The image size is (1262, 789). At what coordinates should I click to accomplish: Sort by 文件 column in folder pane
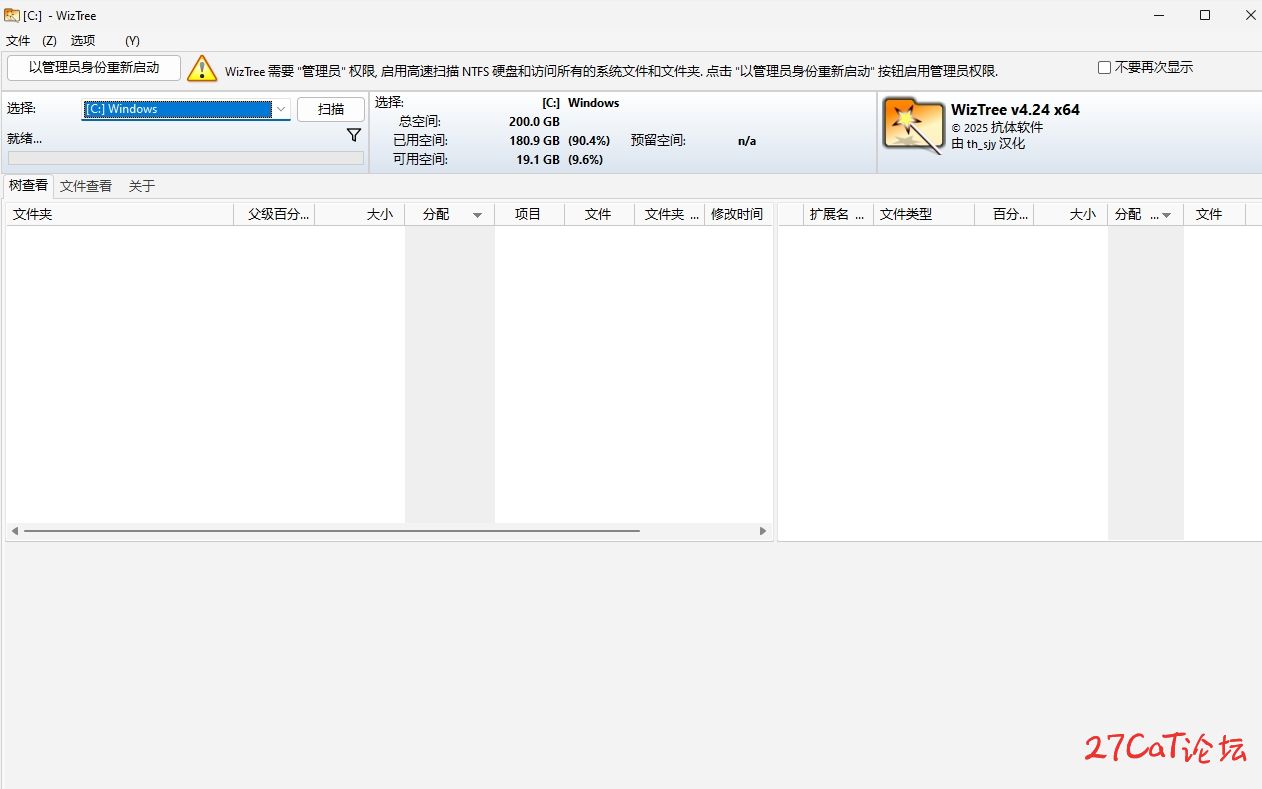point(600,214)
